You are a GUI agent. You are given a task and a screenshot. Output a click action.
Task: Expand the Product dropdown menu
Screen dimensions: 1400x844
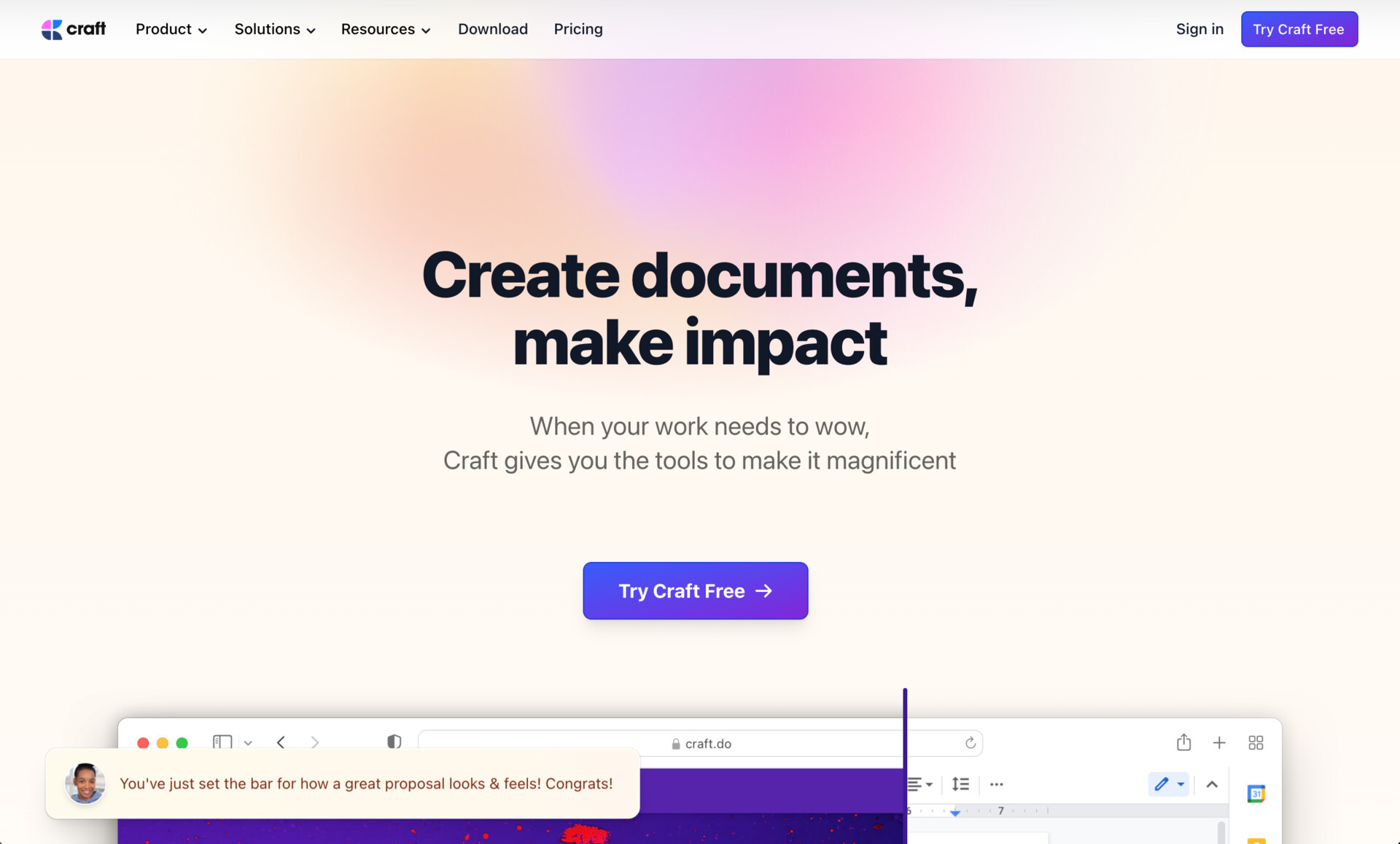coord(171,28)
